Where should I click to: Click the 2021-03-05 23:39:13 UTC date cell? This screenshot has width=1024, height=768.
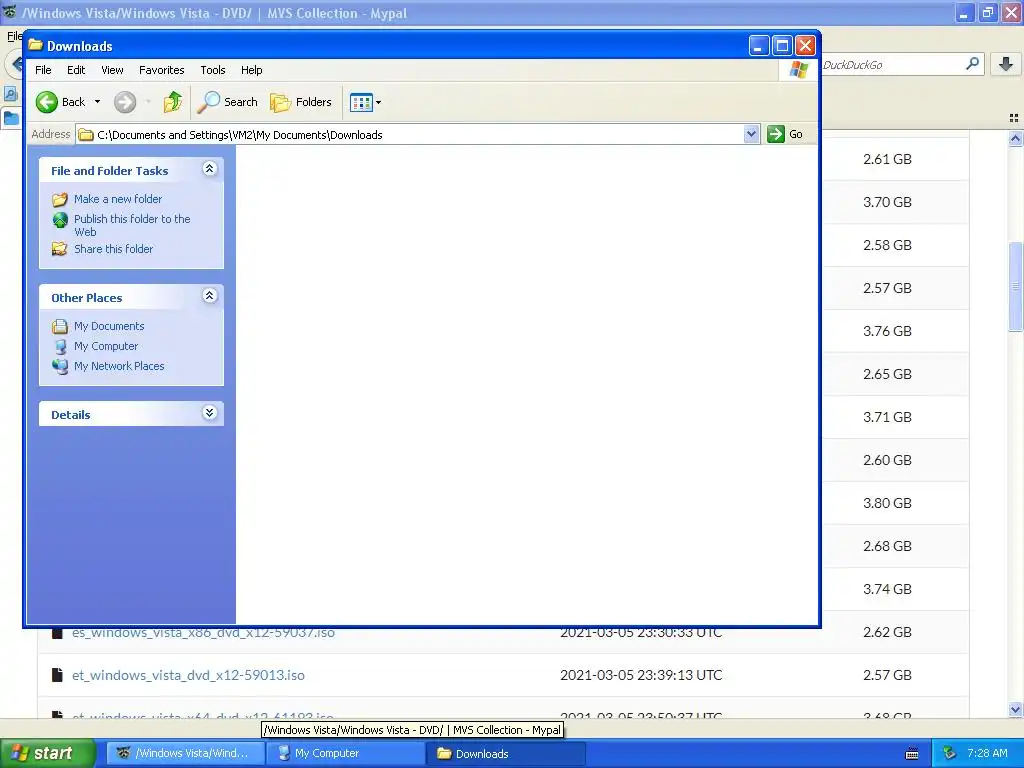tap(641, 675)
